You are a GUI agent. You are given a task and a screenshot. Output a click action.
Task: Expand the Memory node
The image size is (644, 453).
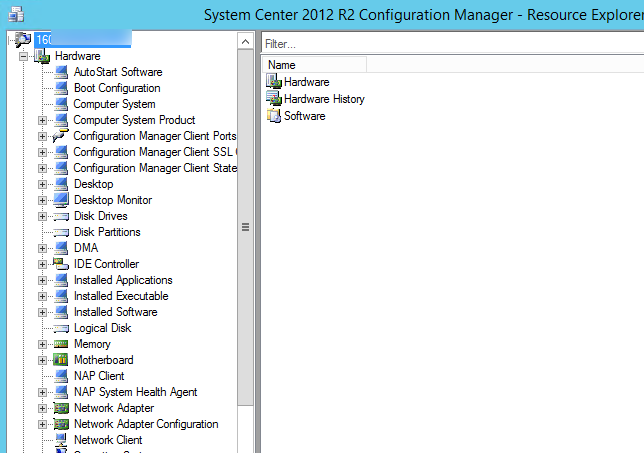pyautogui.click(x=42, y=345)
